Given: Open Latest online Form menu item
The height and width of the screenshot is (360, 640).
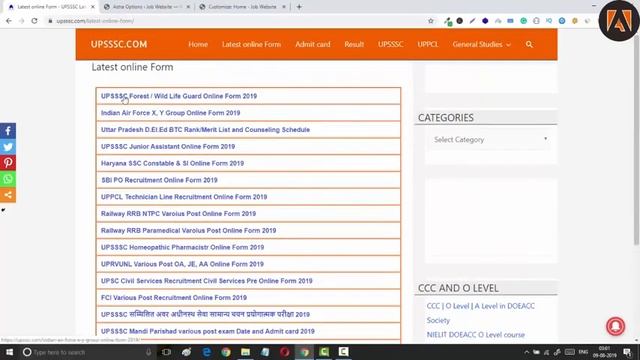Looking at the screenshot, I should (251, 44).
